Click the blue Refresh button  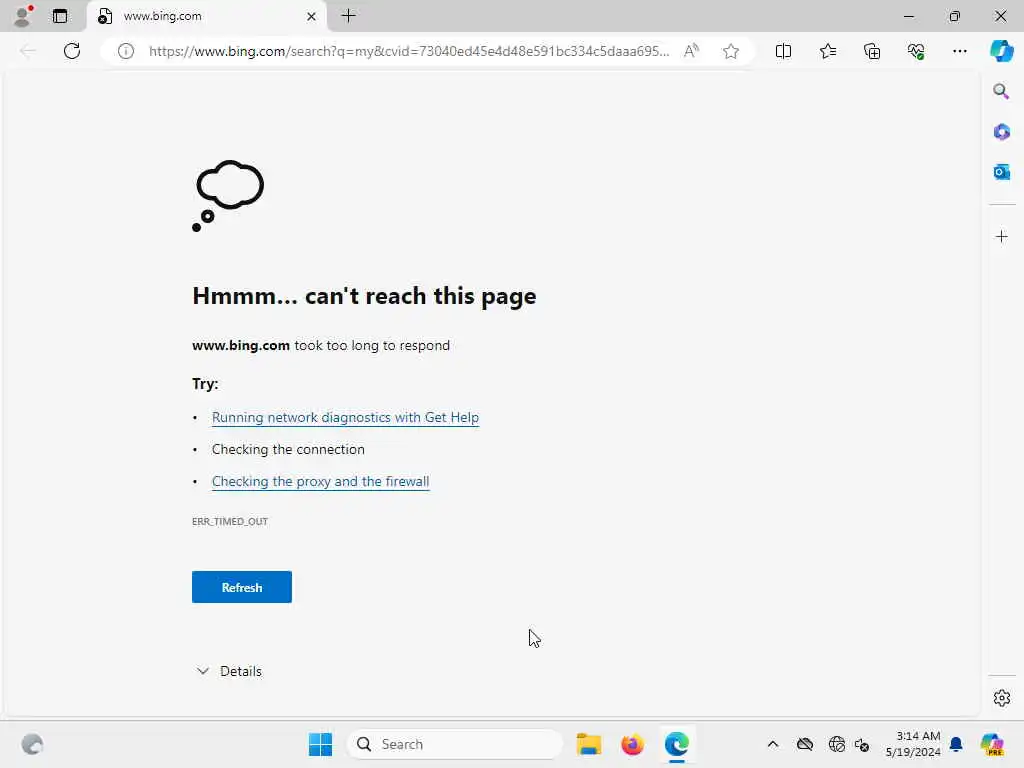tap(242, 587)
